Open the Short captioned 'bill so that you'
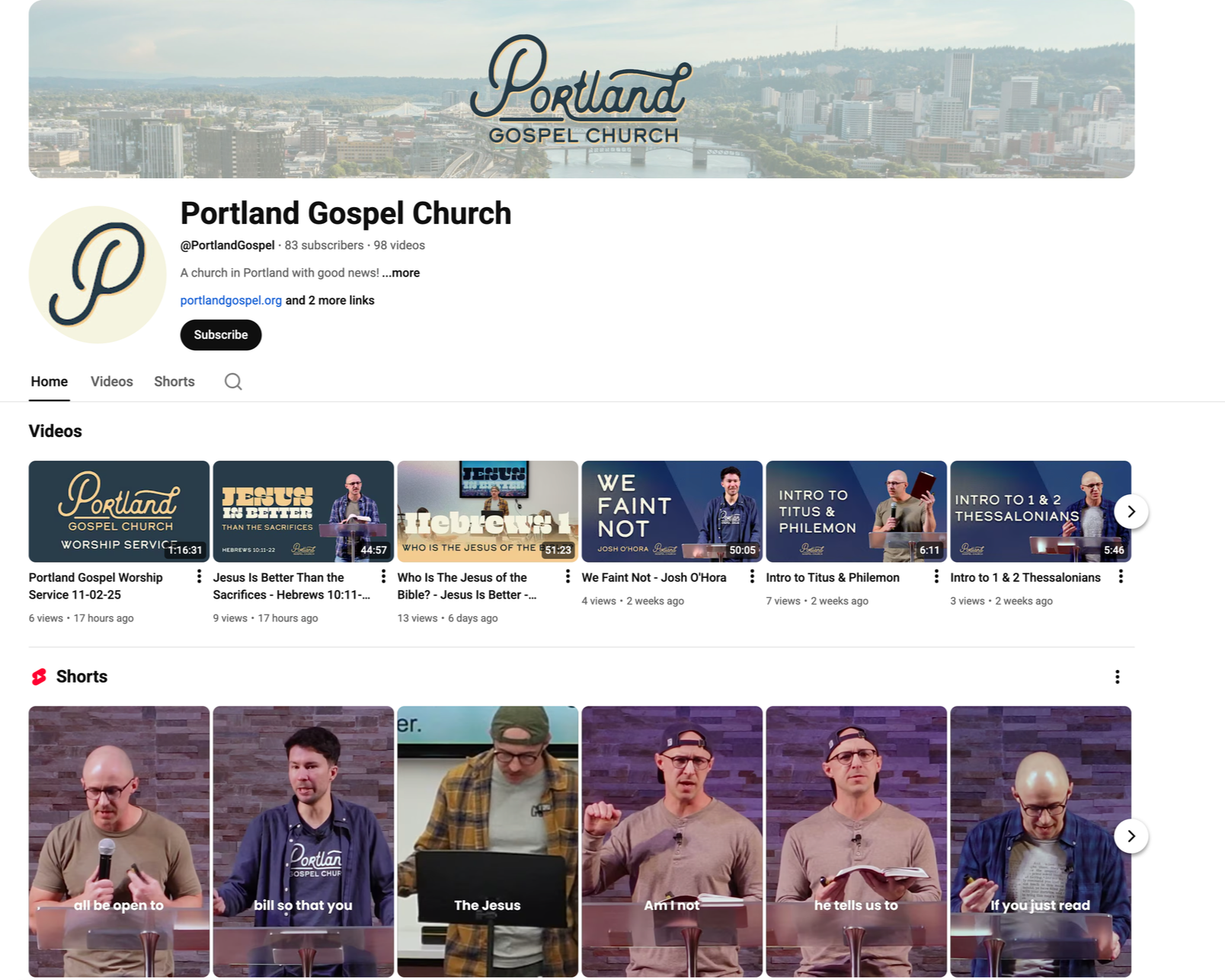Viewport: 1225px width, 980px height. (303, 841)
